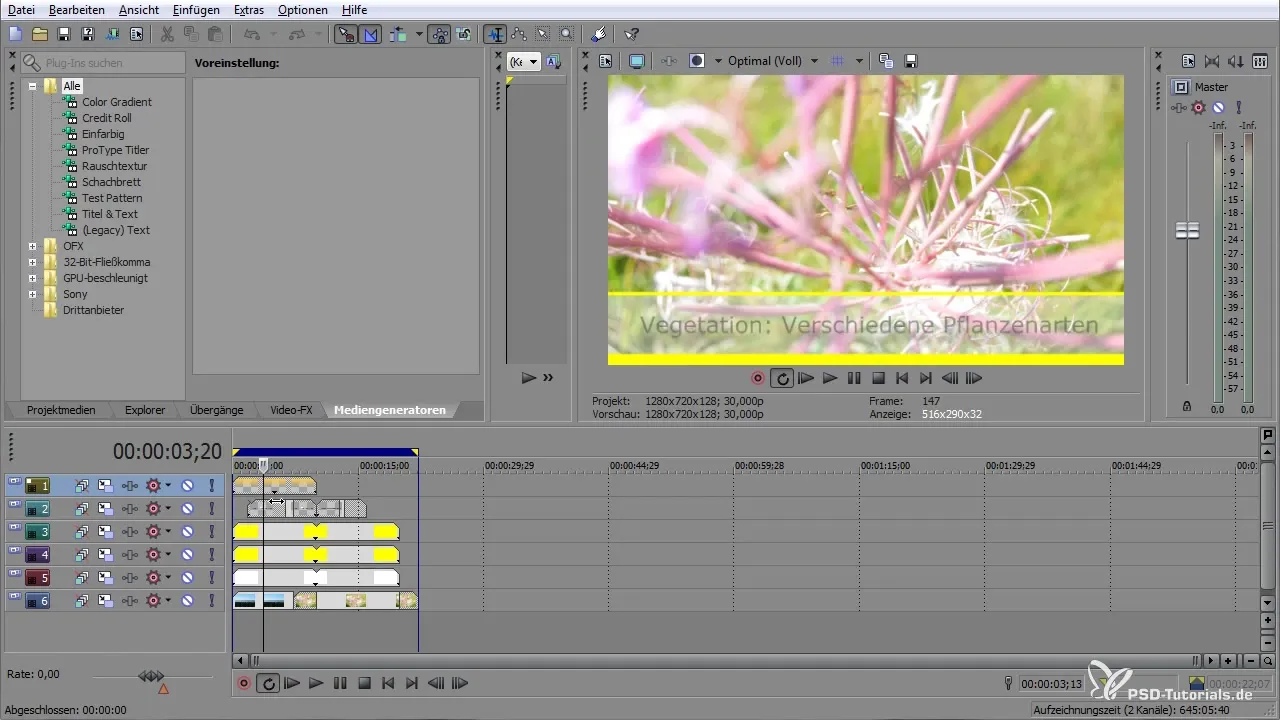
Task: Click the Rate scrub slider control
Action: pyautogui.click(x=151, y=677)
